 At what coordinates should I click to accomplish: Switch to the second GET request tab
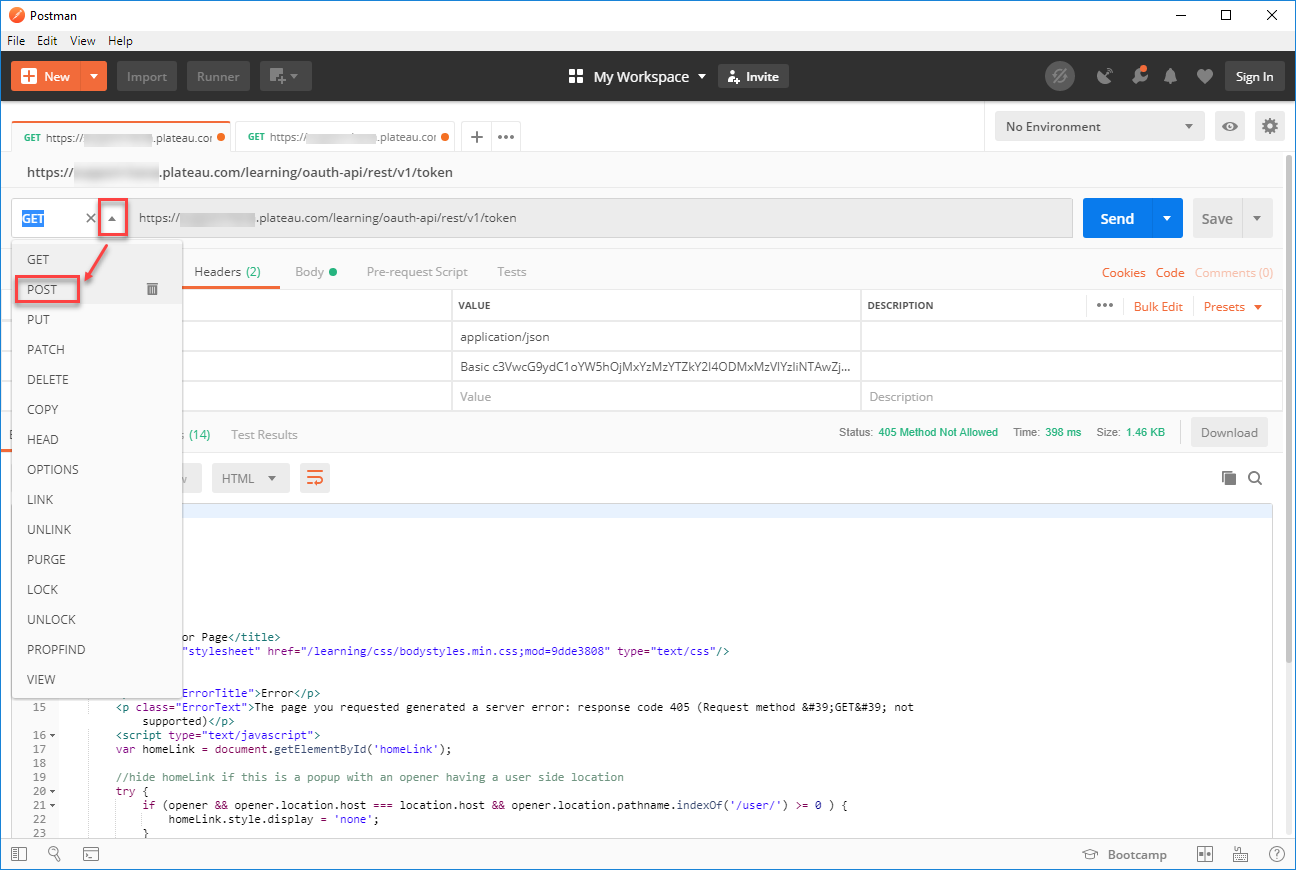coord(346,137)
